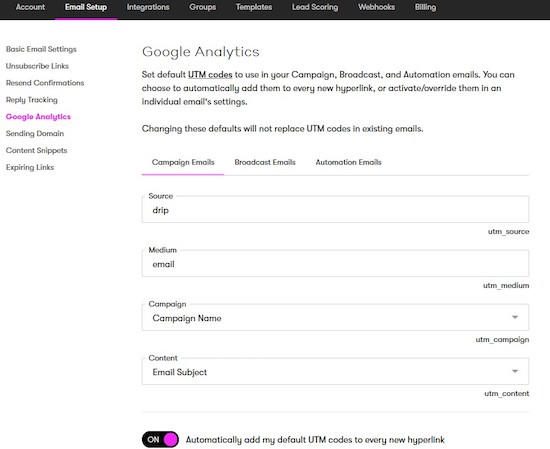
Task: Click 'Automatically add my default UTM codes' text
Action: (x=315, y=440)
